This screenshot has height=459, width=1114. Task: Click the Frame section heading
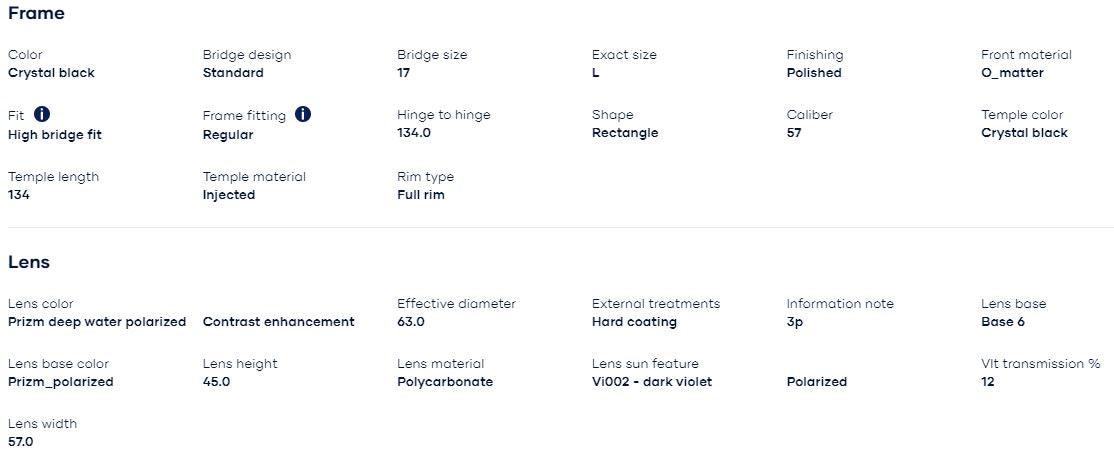pyautogui.click(x=36, y=14)
